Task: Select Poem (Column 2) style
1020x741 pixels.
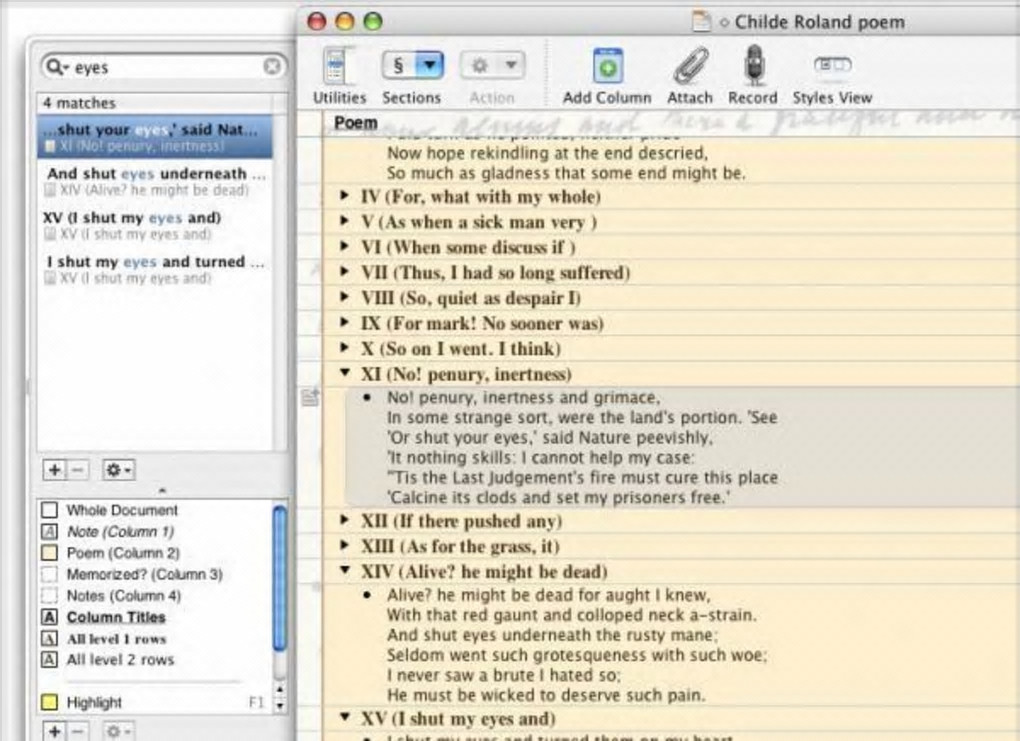Action: pos(123,553)
